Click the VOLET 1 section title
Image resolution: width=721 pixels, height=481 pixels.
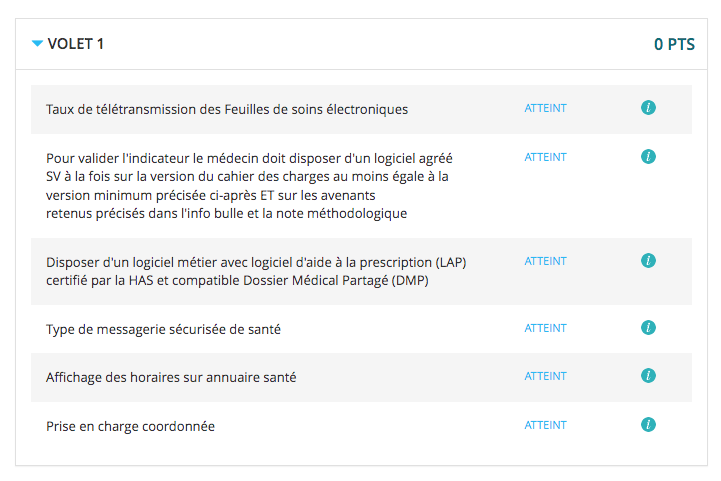coord(76,44)
